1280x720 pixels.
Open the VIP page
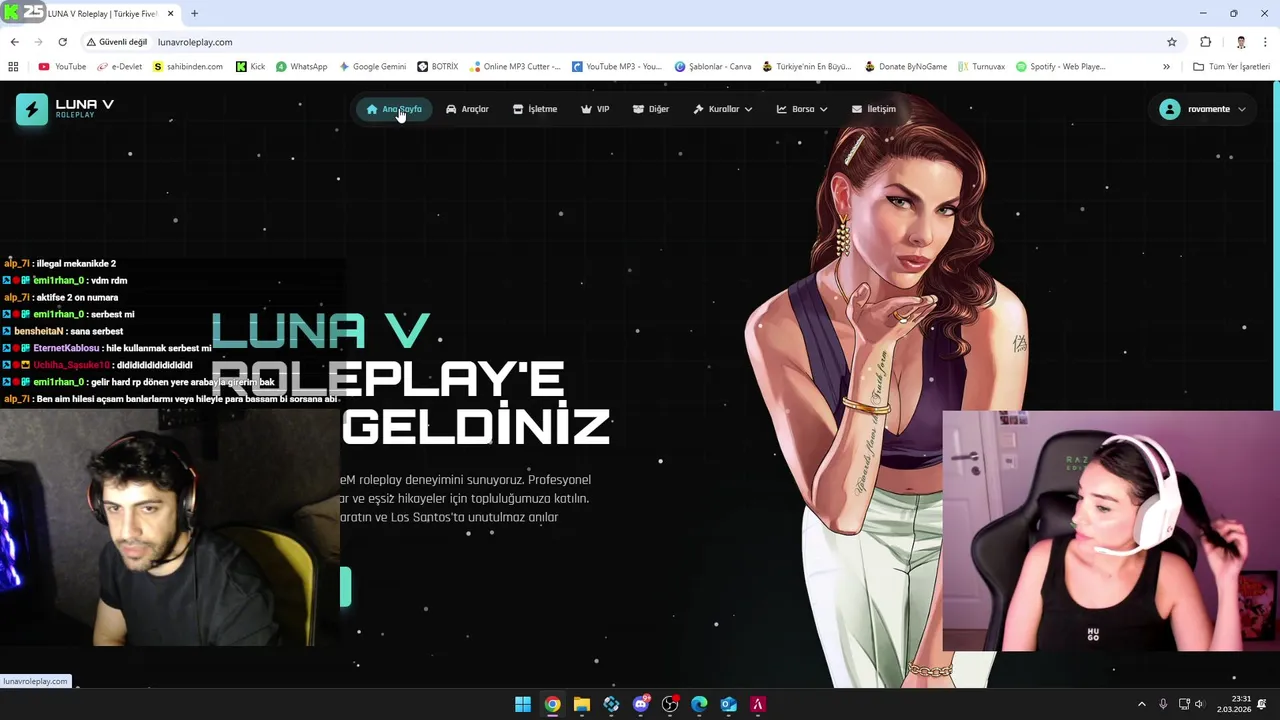pos(595,109)
